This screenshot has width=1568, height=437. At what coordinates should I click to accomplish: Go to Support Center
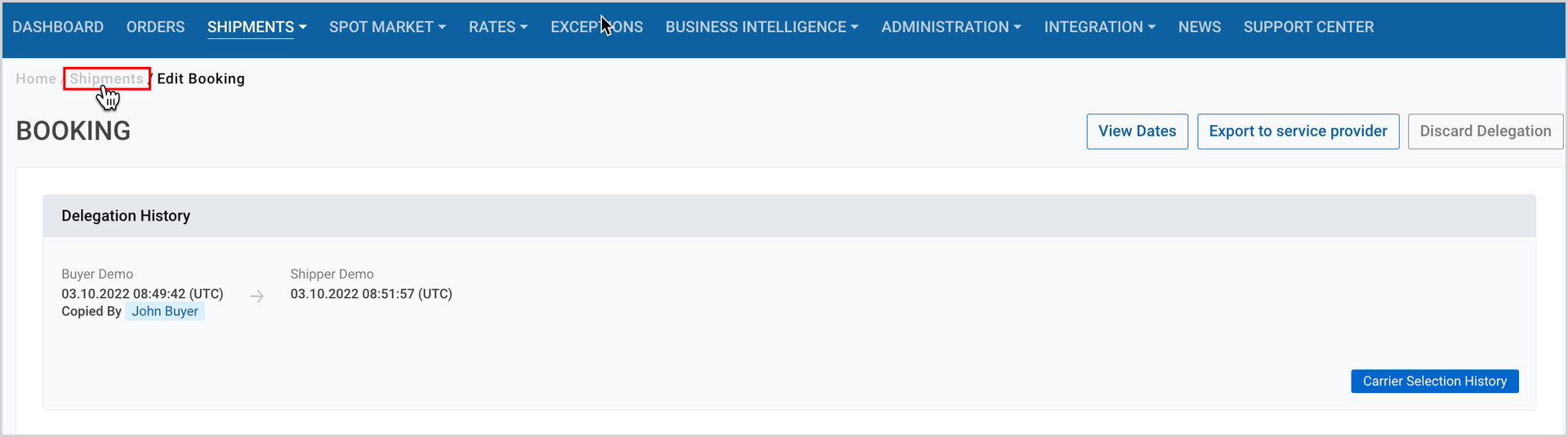(x=1308, y=27)
